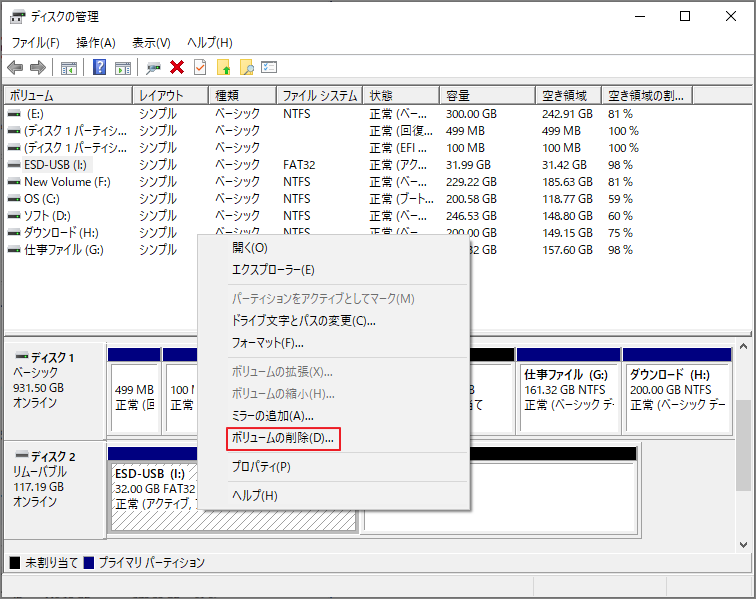Select フォーマット(F)... in the context menu
Image resolution: width=756 pixels, height=599 pixels.
click(x=268, y=343)
